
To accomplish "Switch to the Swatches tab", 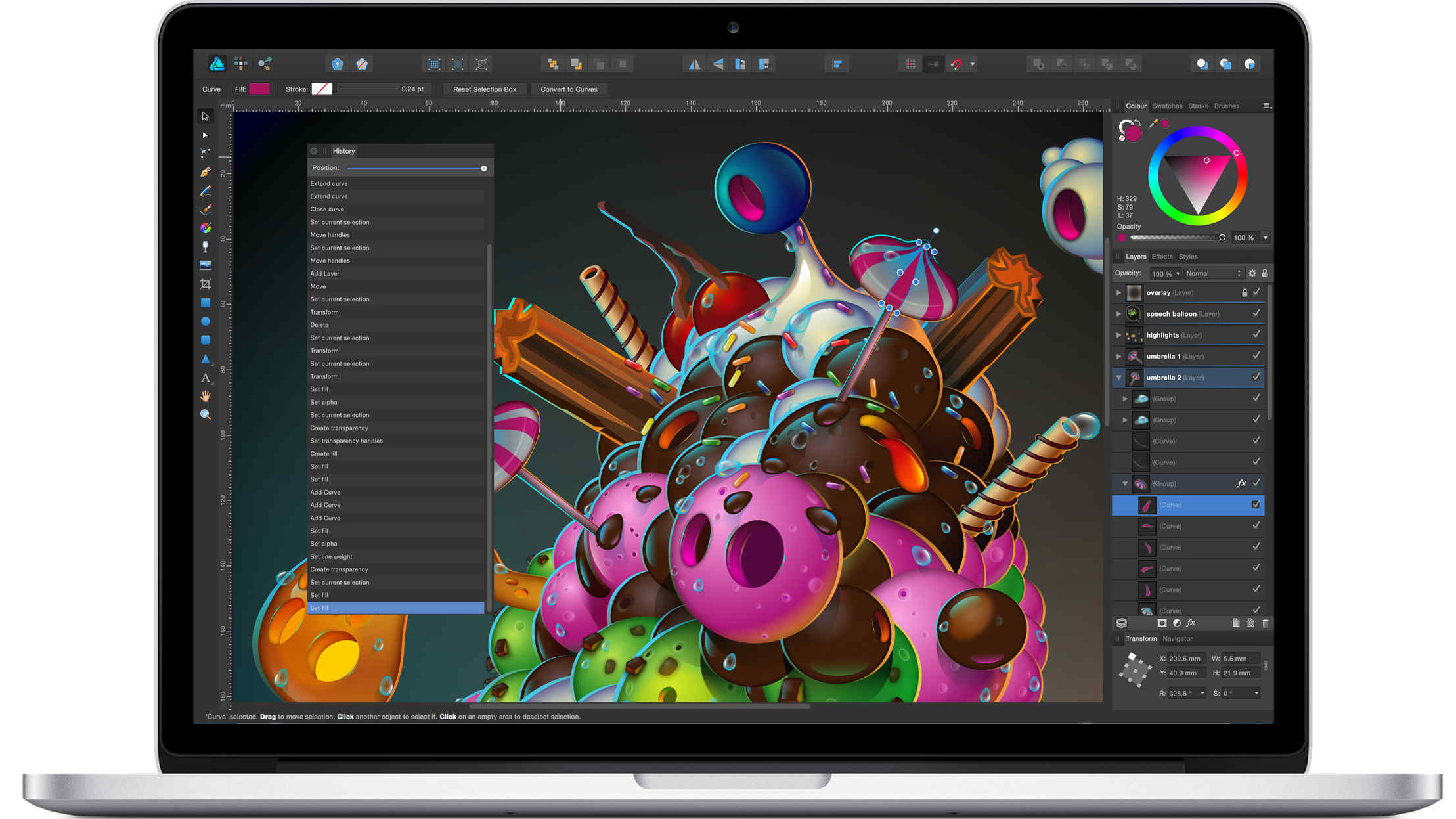I will tap(1166, 106).
